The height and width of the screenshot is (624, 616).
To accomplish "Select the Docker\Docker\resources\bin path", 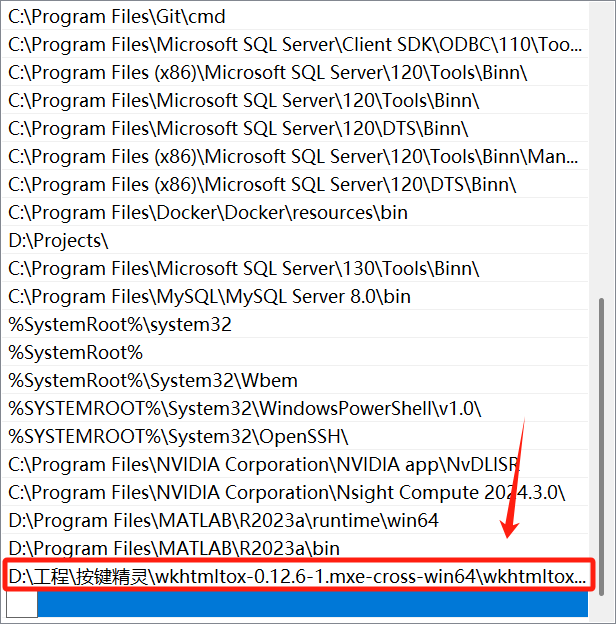I will click(295, 212).
